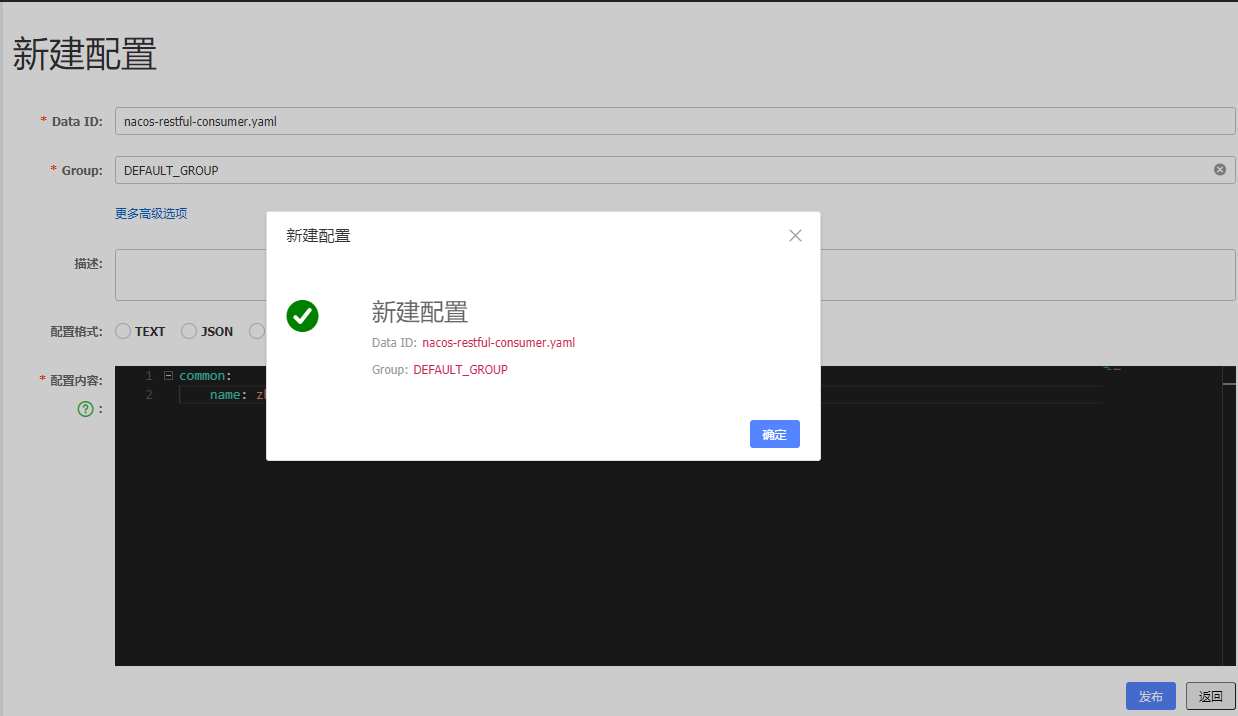Image resolution: width=1238 pixels, height=716 pixels.
Task: Click the nacos-restful-consumer.yaml Data ID link
Action: pos(498,342)
